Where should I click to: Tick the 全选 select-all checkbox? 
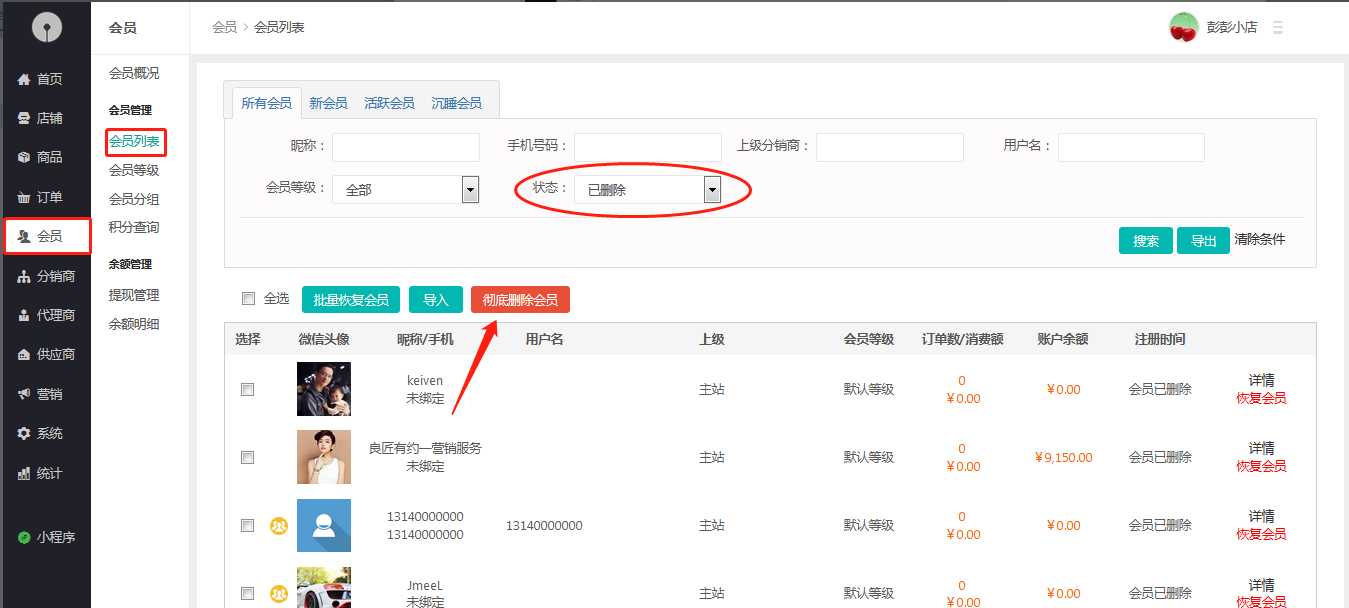(248, 298)
